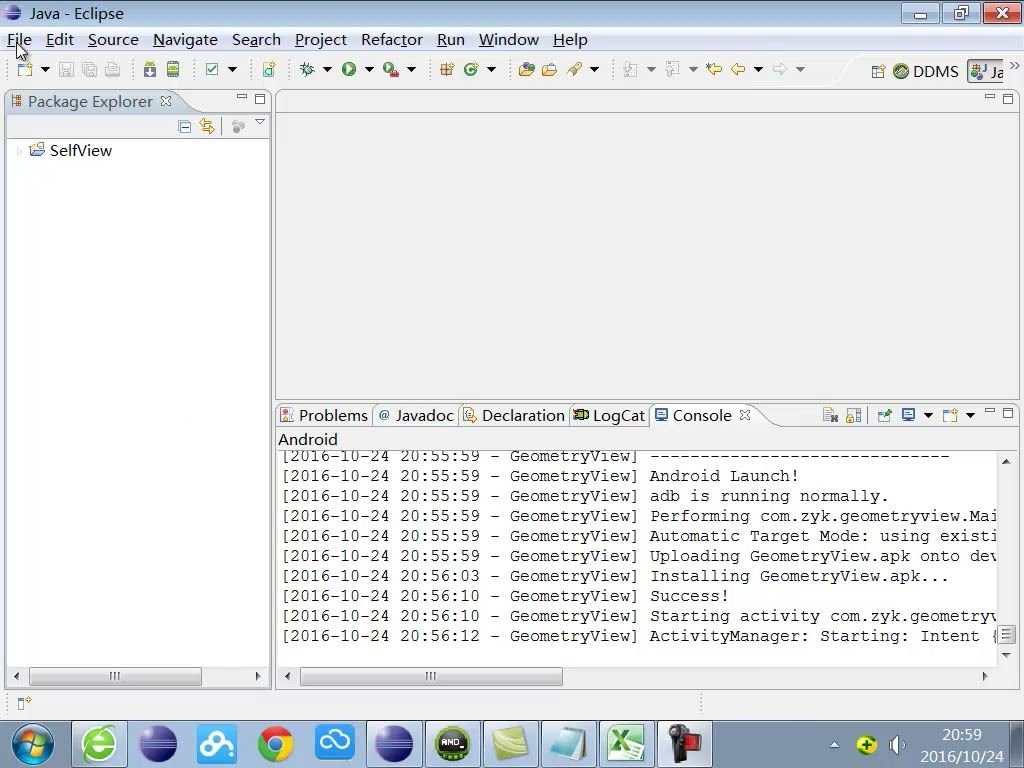Open the Edit menu
Screen dimensions: 1024x768
click(x=59, y=40)
